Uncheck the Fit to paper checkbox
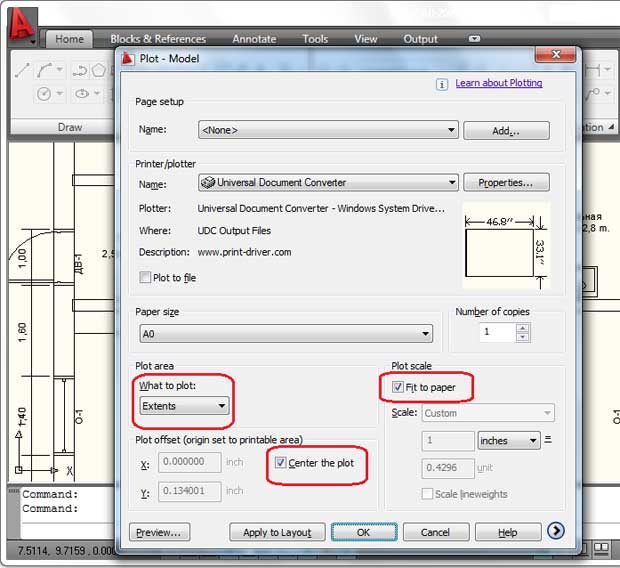Screen dimensions: 620x568 coord(397,386)
